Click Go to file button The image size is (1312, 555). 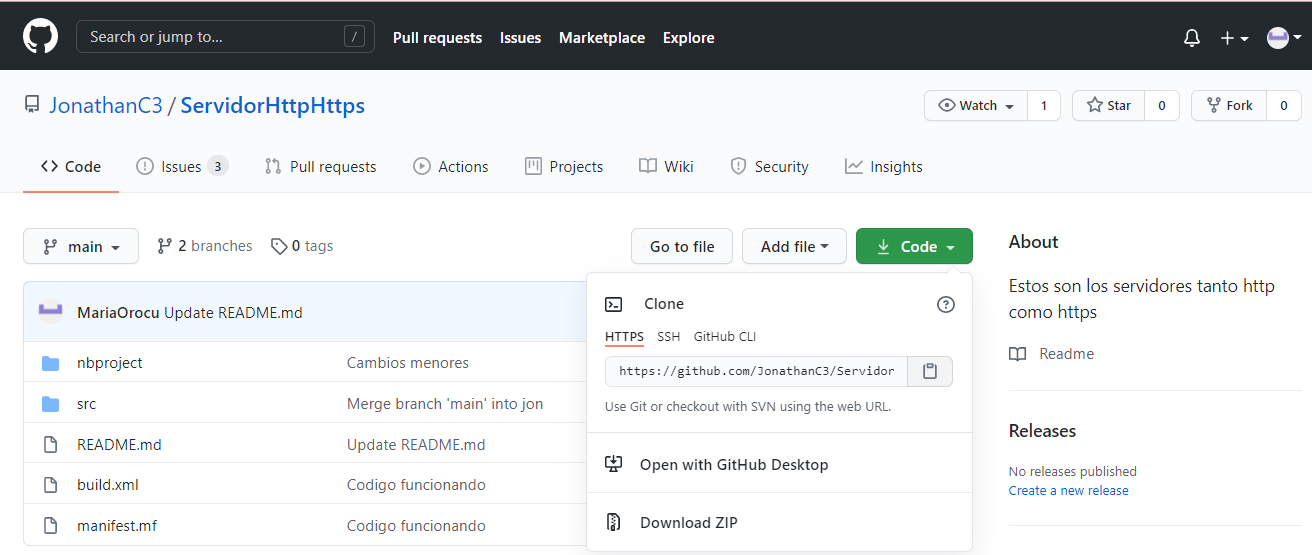(682, 247)
